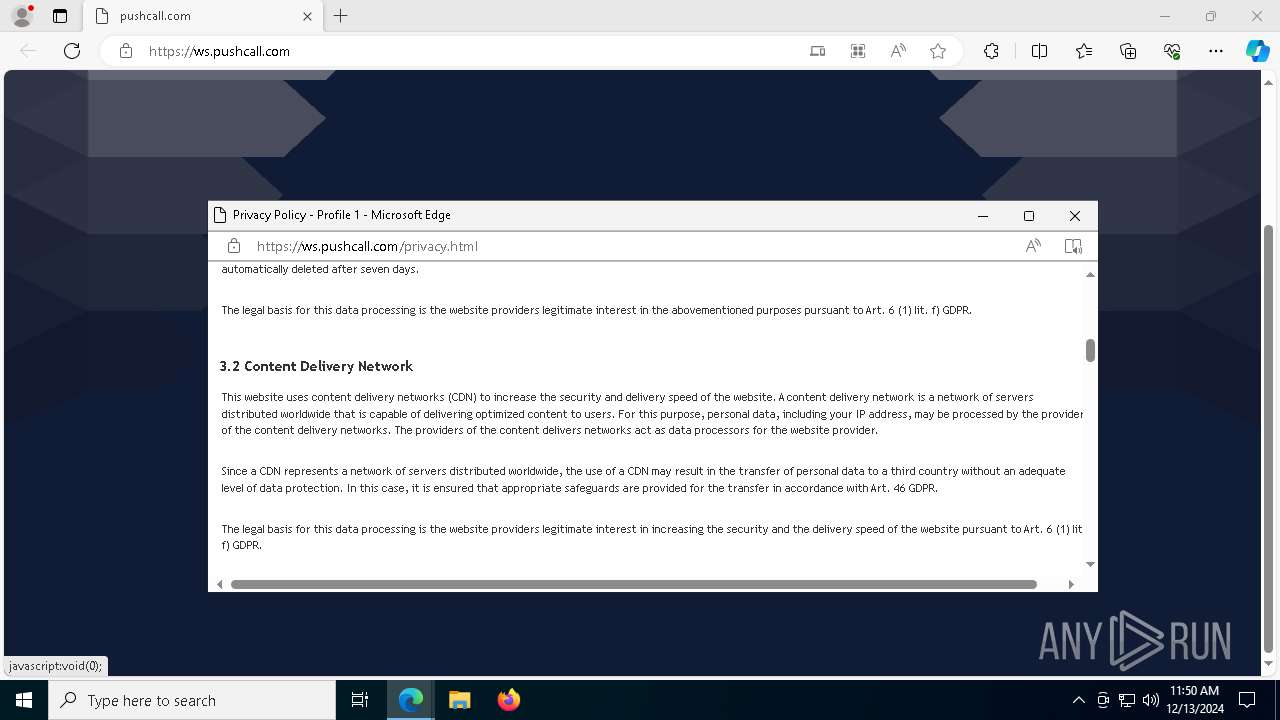Image resolution: width=1280 pixels, height=720 pixels.
Task: View site info lock in privacy popup
Action: [x=234, y=246]
